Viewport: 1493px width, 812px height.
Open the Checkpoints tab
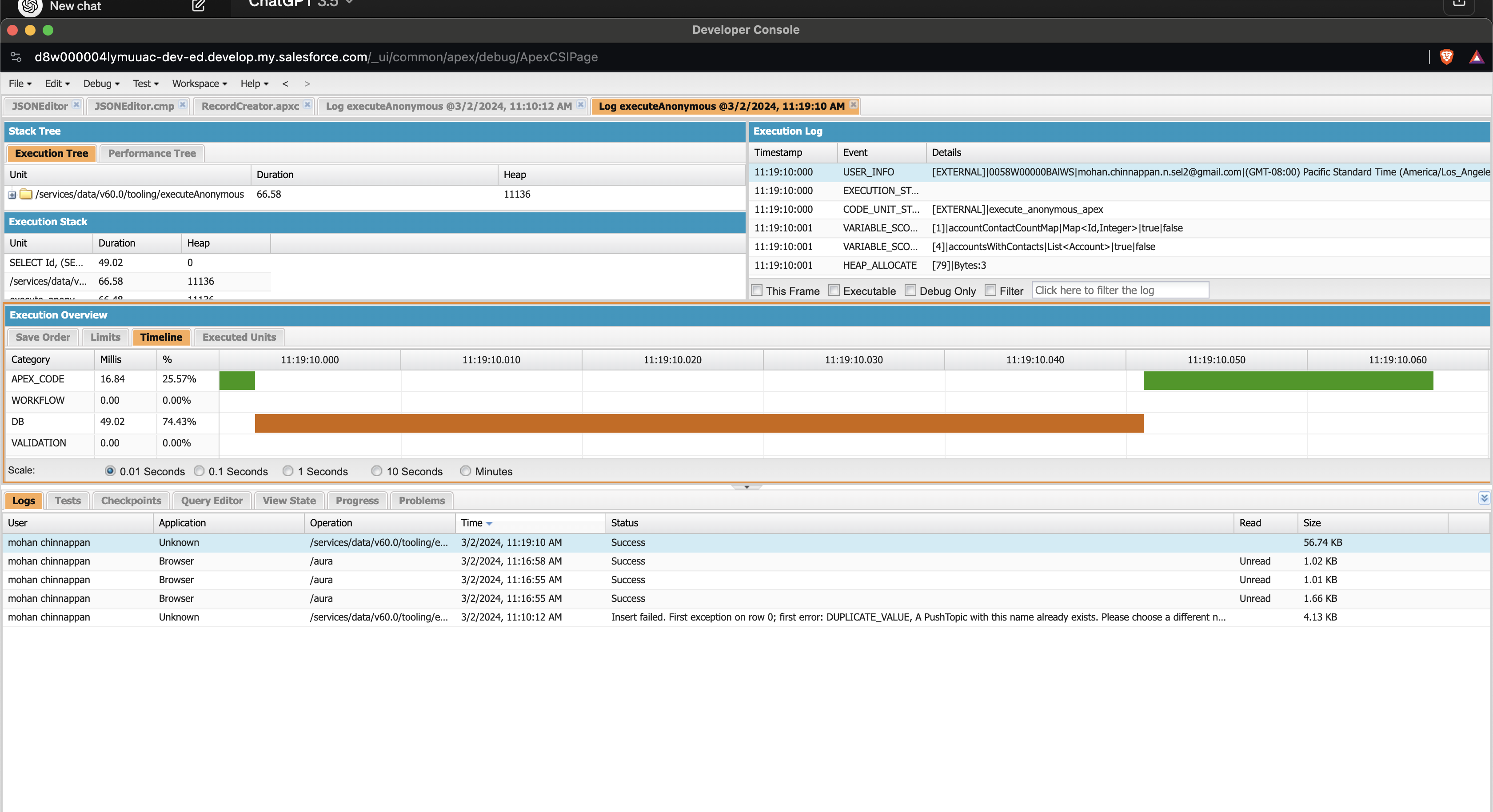pyautogui.click(x=131, y=501)
